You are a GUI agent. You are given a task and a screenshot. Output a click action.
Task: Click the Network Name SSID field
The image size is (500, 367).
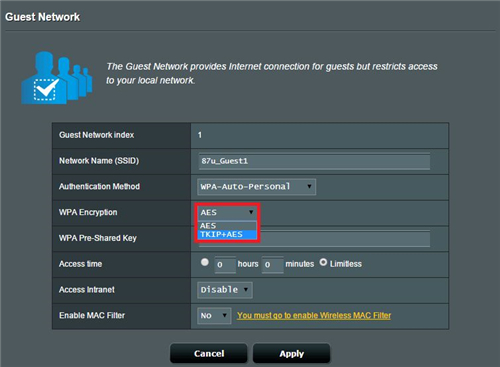click(x=314, y=161)
